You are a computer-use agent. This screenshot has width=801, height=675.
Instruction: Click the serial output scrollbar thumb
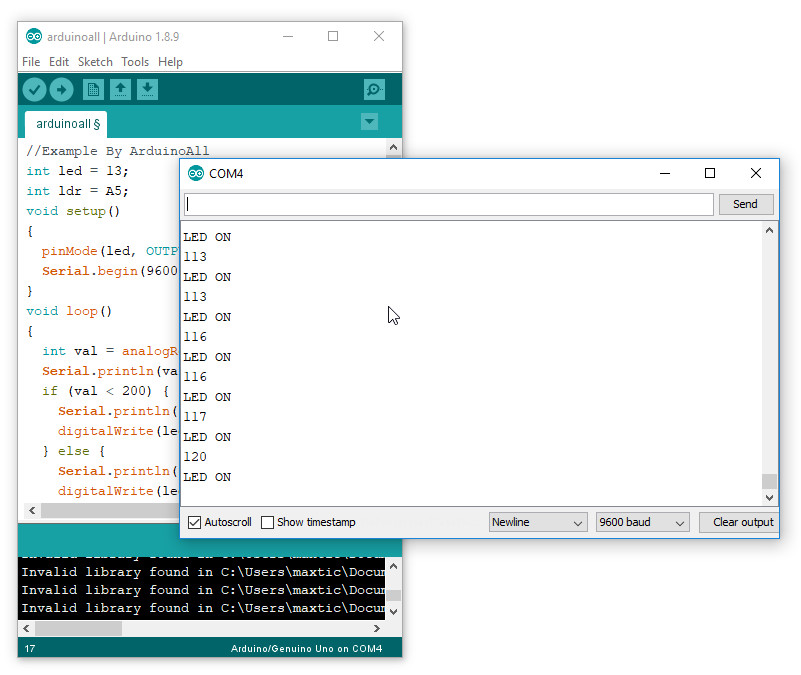pyautogui.click(x=769, y=481)
